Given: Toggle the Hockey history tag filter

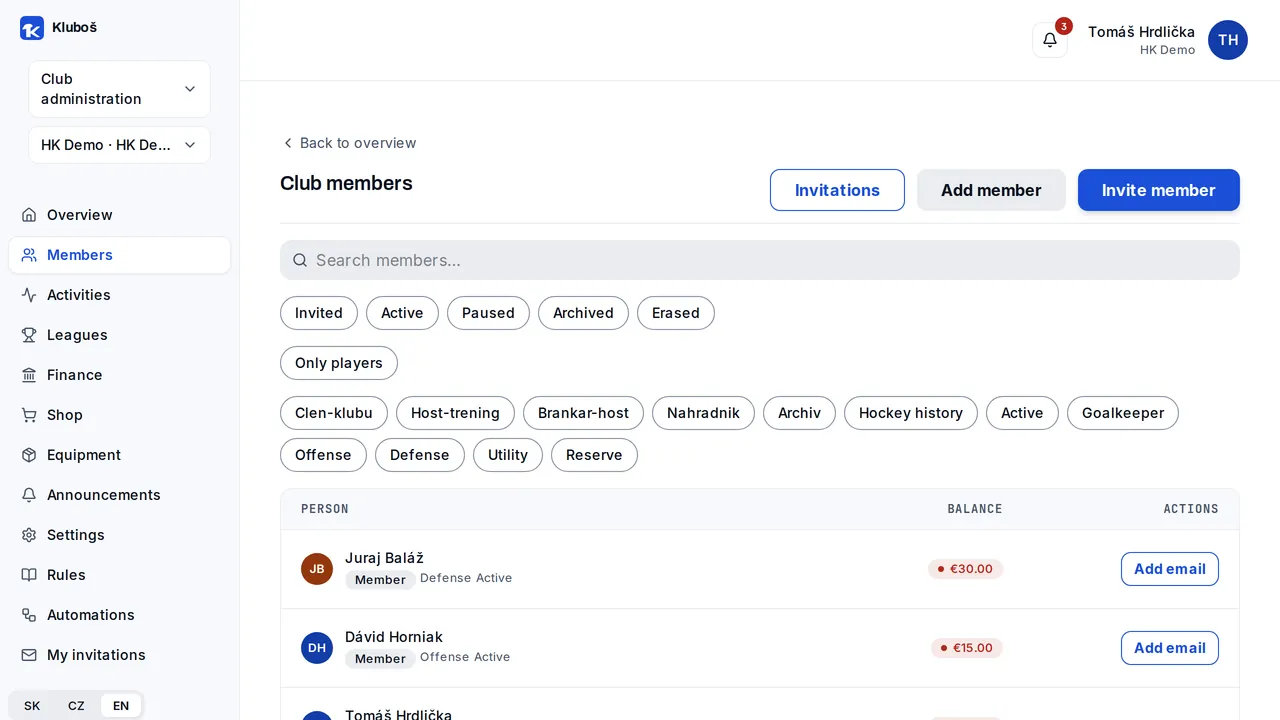Looking at the screenshot, I should pyautogui.click(x=911, y=413).
